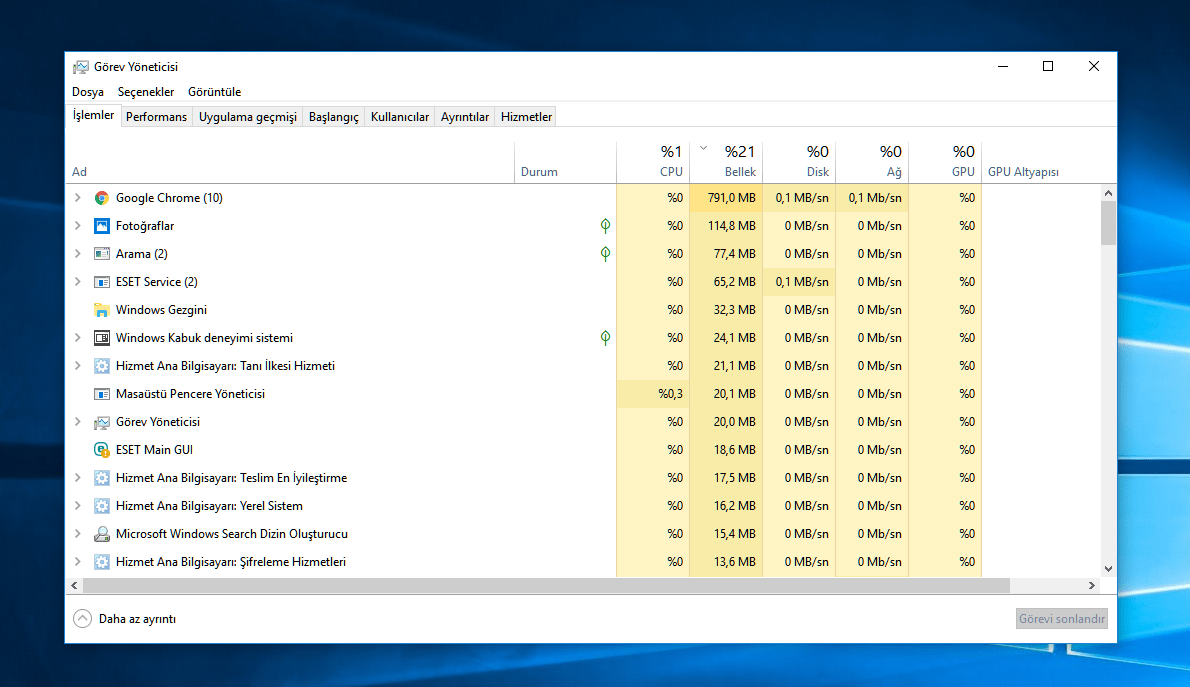1190x687 pixels.
Task: Open the Seçenekler menu
Action: click(x=146, y=92)
